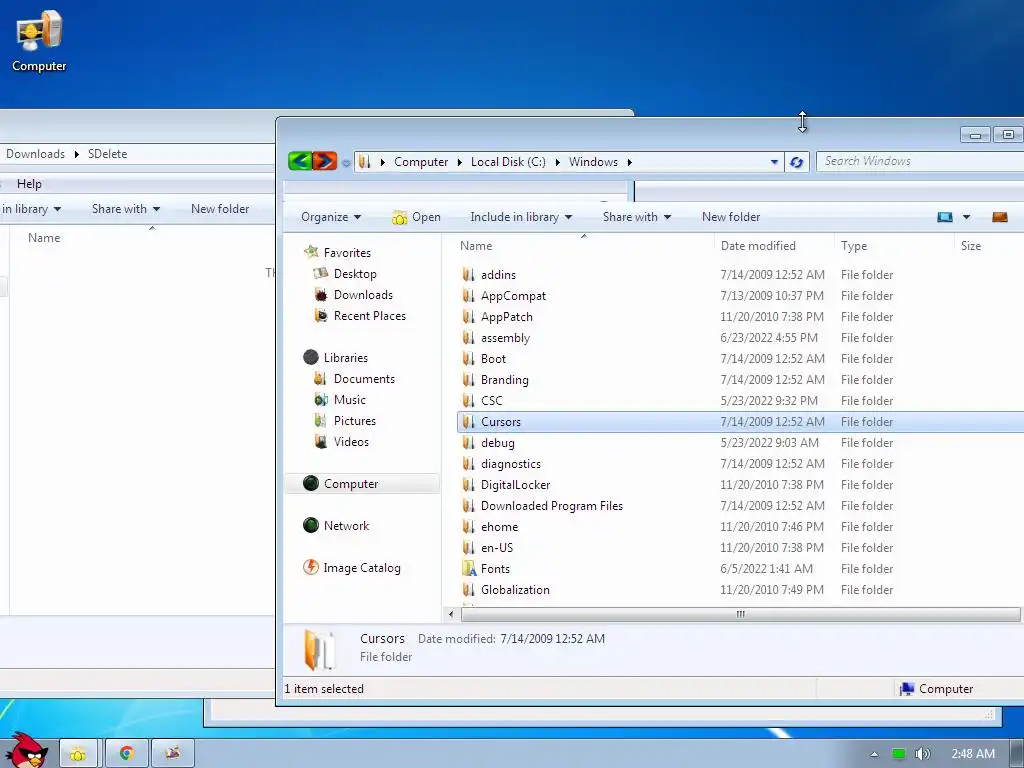Click Open in the toolbar

pos(417,217)
